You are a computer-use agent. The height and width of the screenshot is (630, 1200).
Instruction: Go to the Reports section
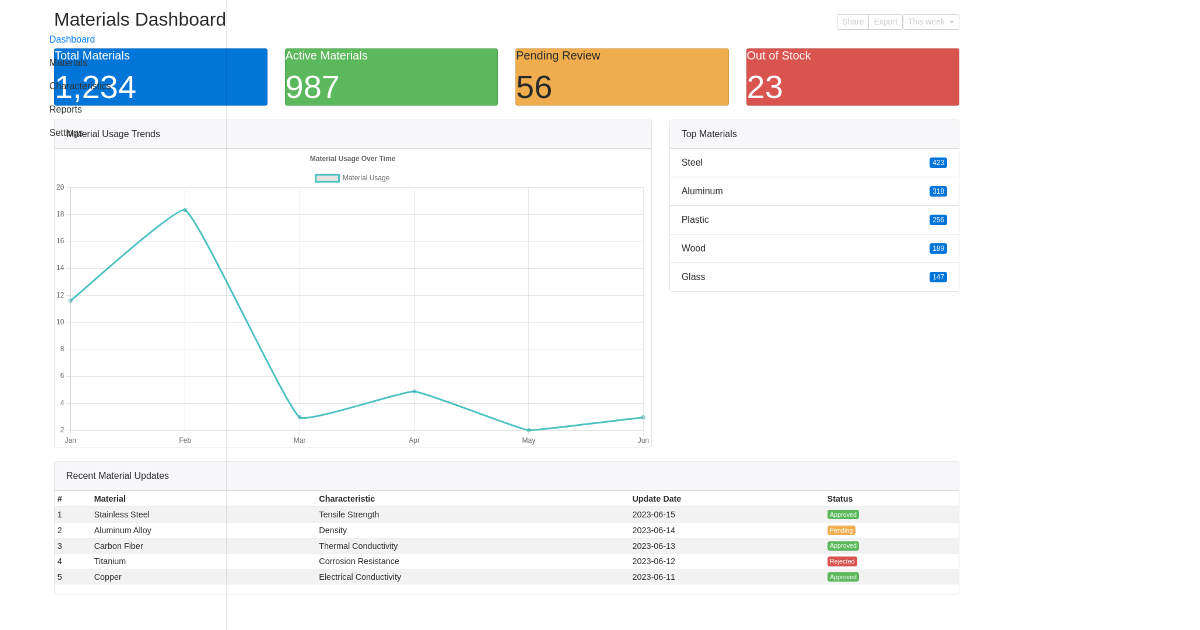coord(65,109)
